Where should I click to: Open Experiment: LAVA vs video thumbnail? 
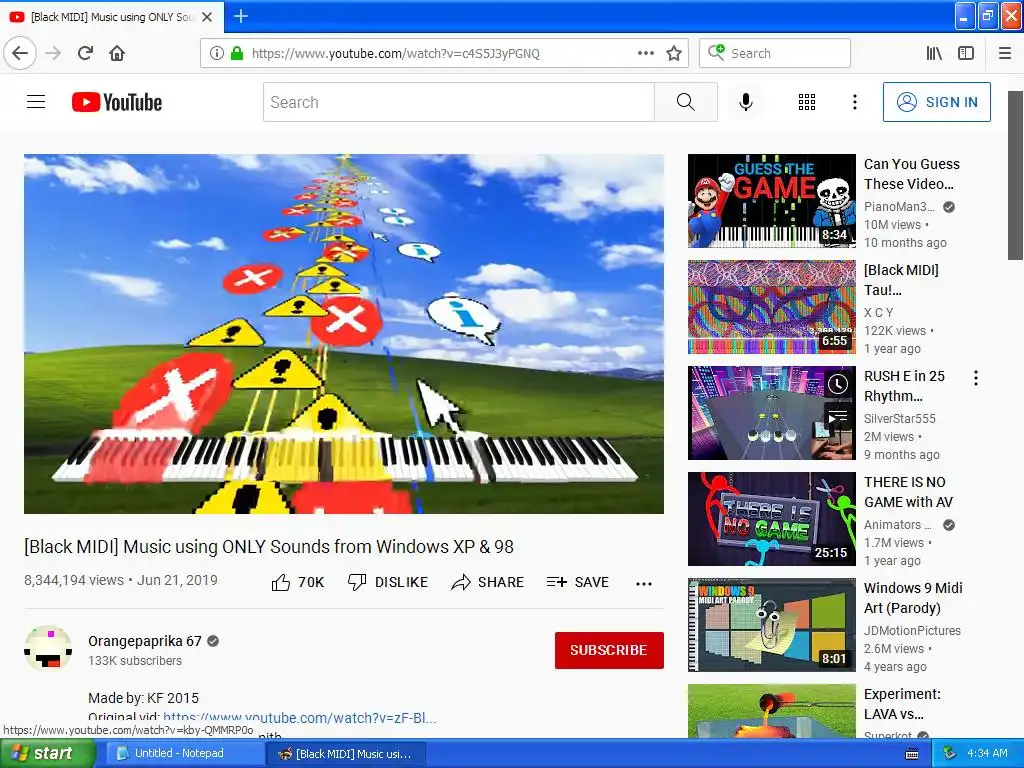click(x=771, y=711)
